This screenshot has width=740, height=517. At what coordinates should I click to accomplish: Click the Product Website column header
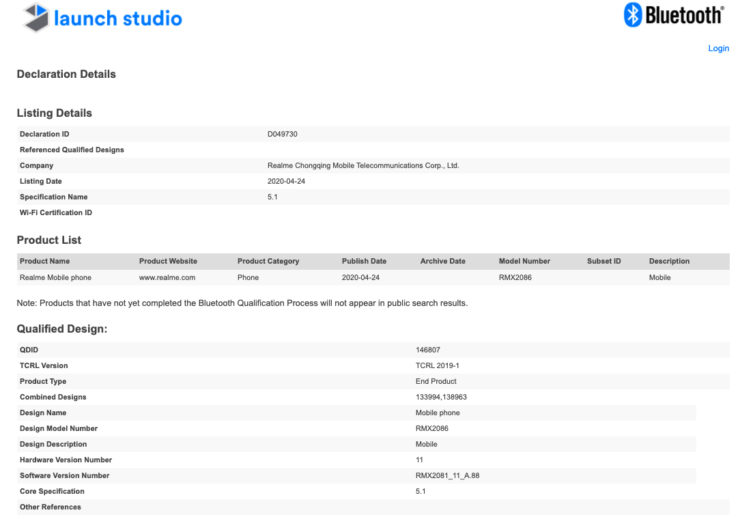tap(168, 261)
